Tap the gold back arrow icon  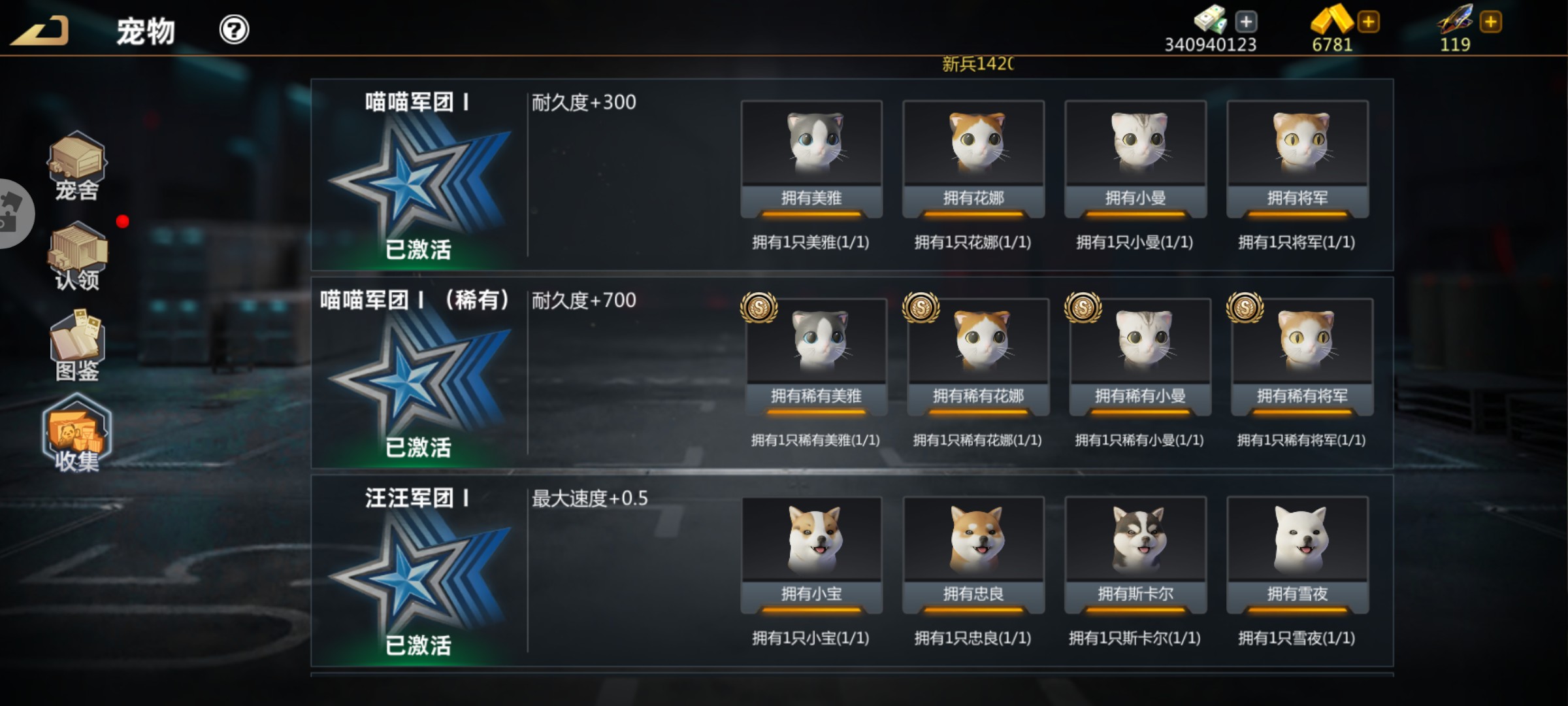pyautogui.click(x=39, y=31)
